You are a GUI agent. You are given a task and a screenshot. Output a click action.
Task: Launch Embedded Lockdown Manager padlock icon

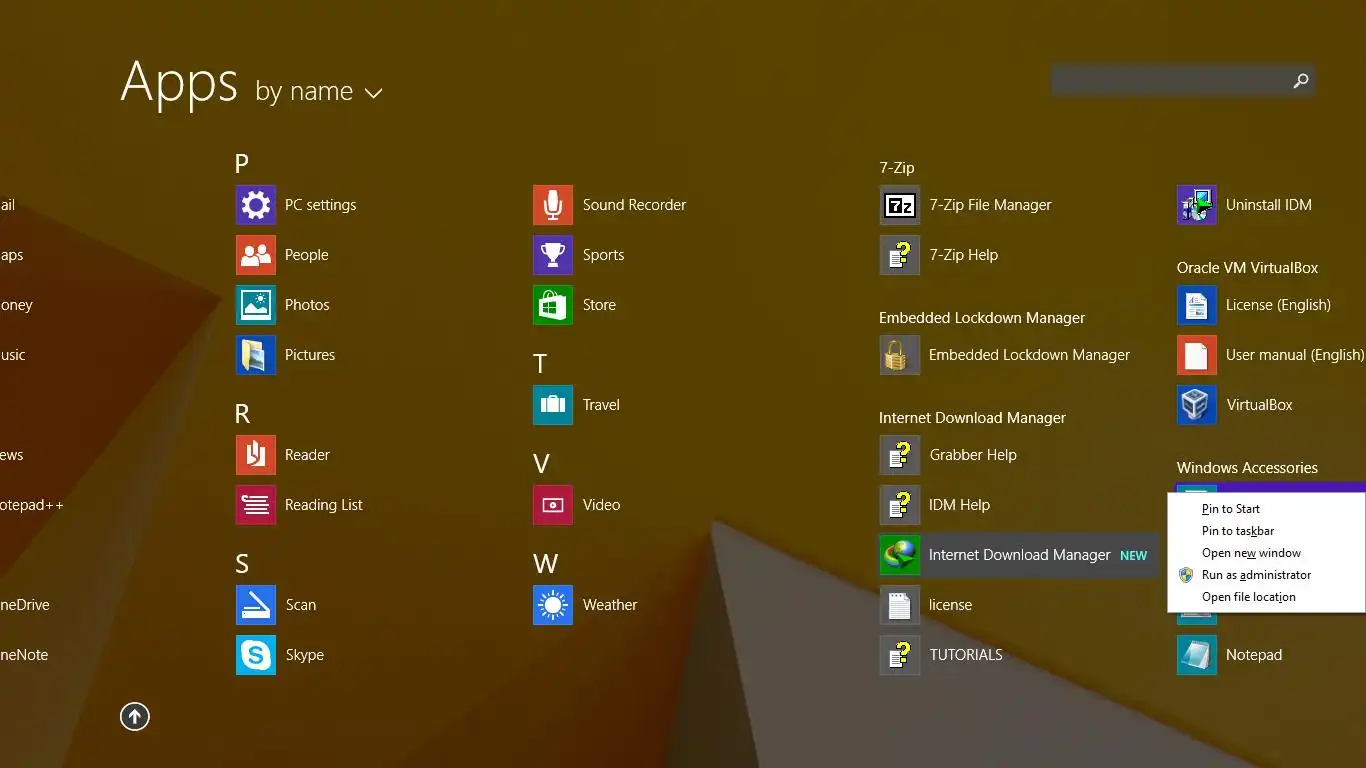pos(900,355)
